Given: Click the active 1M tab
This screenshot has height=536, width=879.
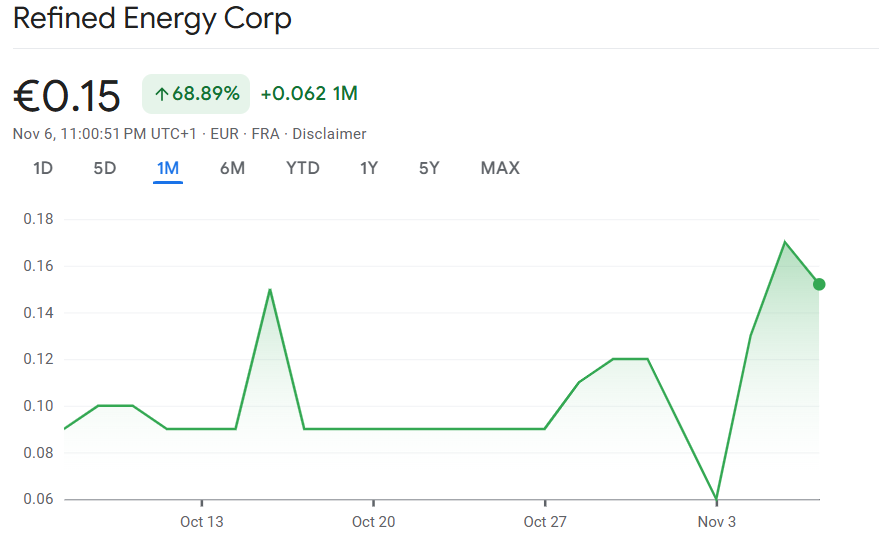Looking at the screenshot, I should 168,168.
